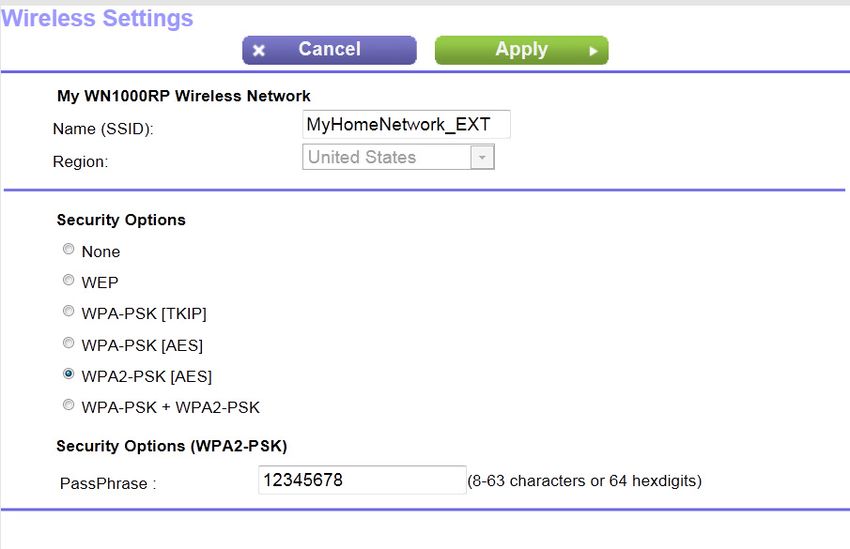
Task: Click the Apply button label
Action: tap(521, 50)
